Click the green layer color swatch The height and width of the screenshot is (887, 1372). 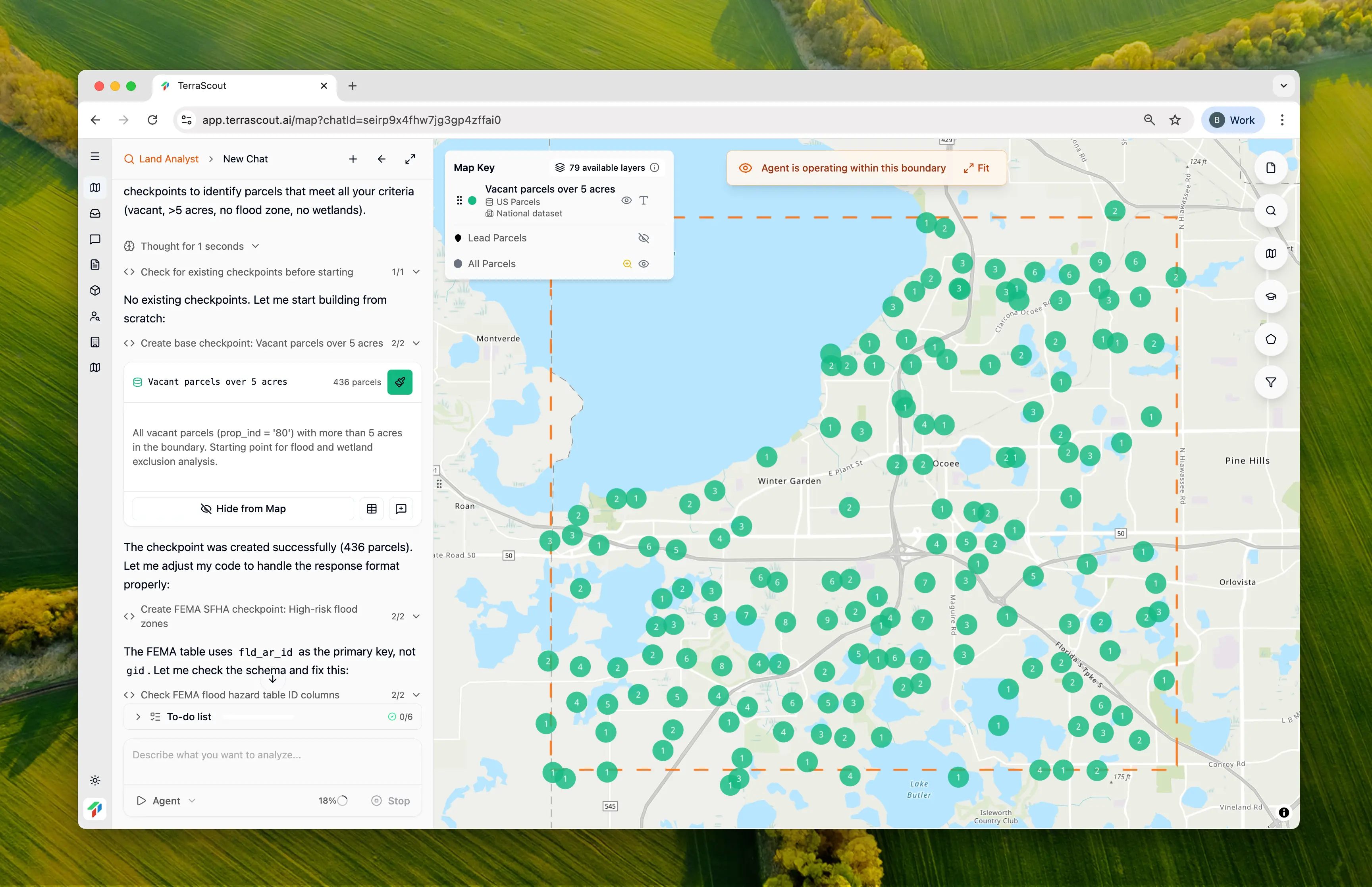472,201
